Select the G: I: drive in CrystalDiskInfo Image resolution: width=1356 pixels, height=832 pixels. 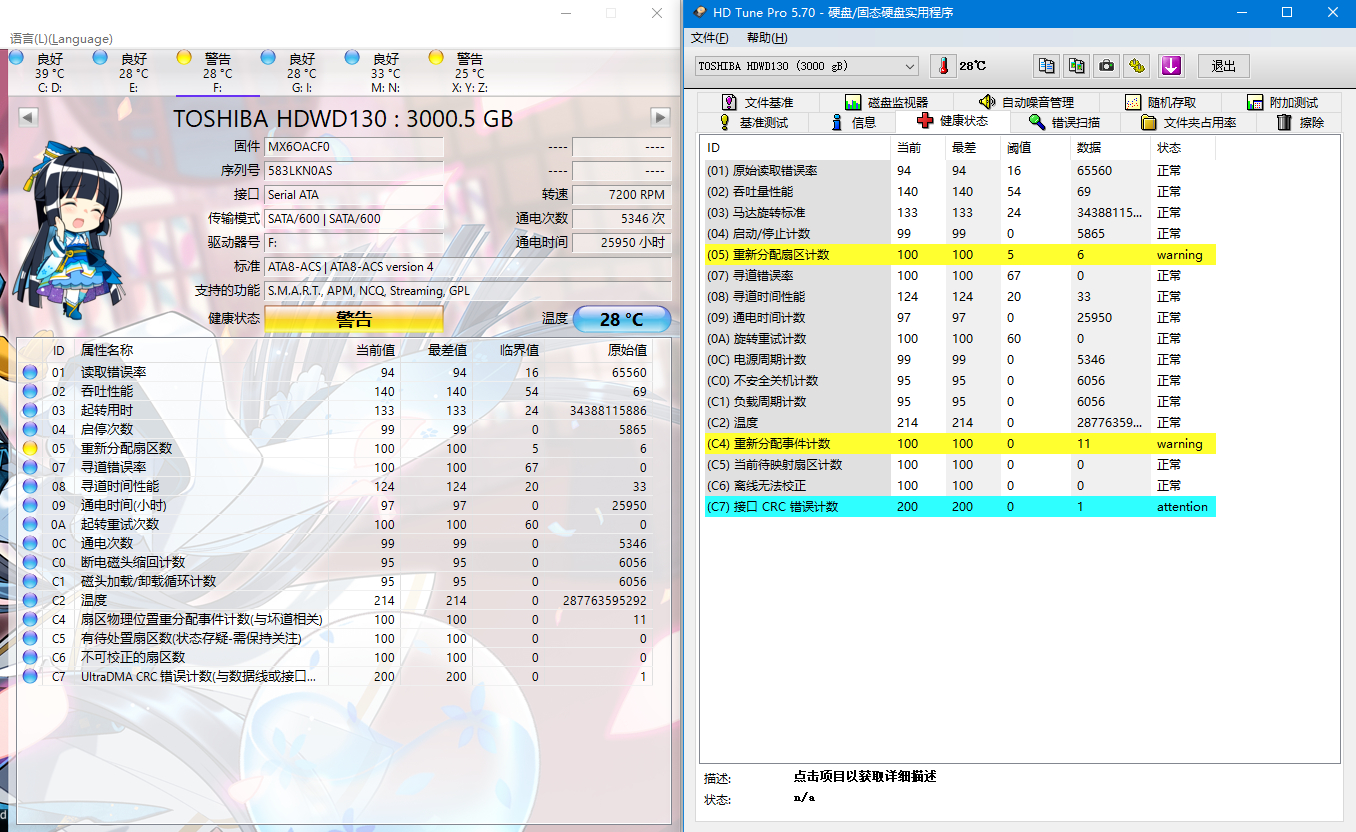click(301, 73)
